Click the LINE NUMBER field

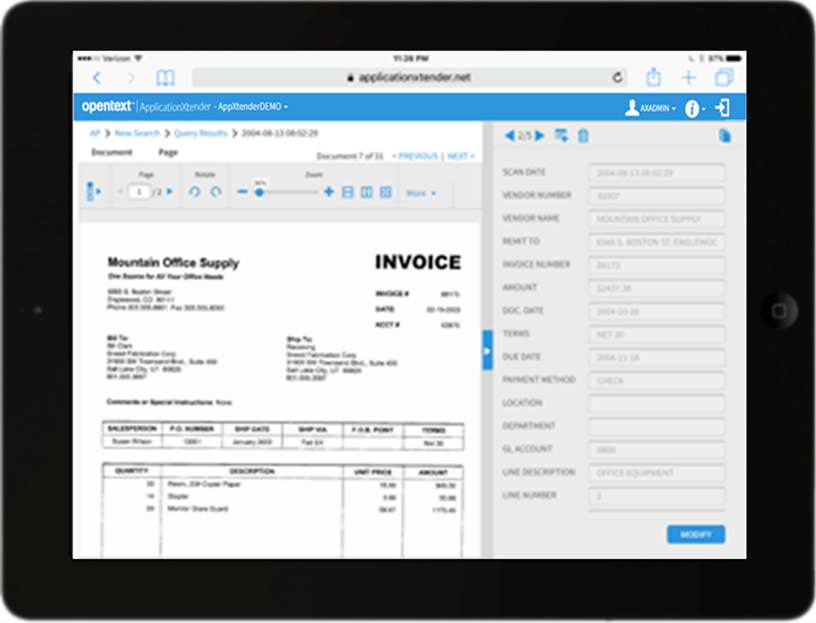657,496
